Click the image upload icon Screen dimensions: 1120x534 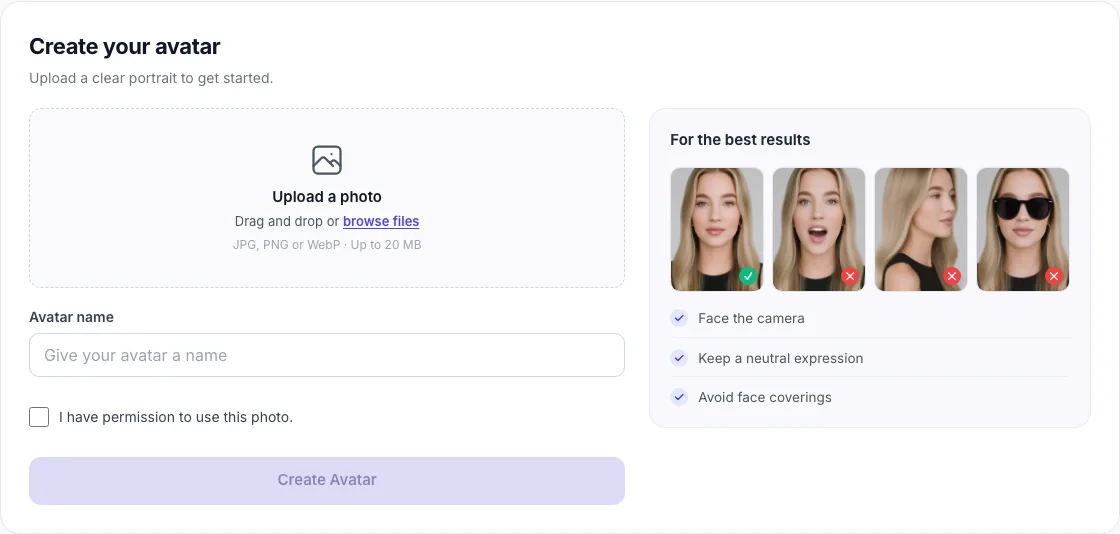326,160
